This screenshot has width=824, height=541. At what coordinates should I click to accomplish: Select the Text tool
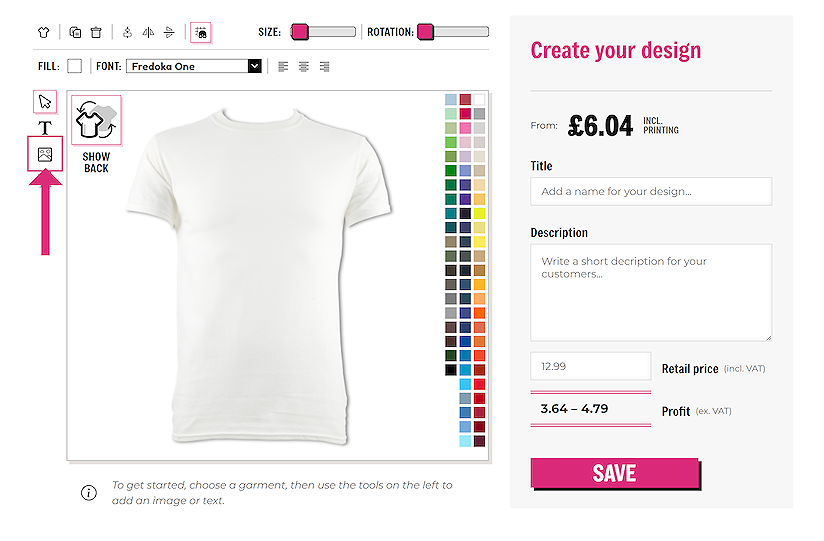(x=45, y=128)
